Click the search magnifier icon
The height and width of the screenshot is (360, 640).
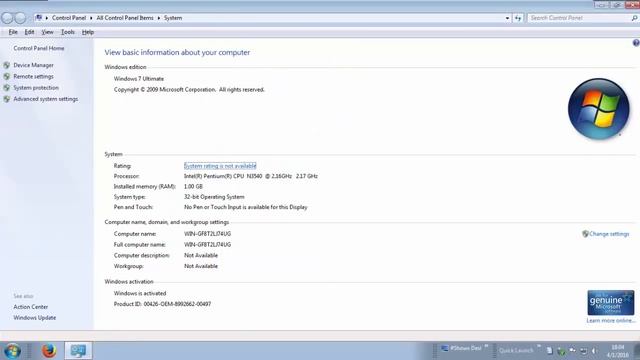(x=634, y=18)
